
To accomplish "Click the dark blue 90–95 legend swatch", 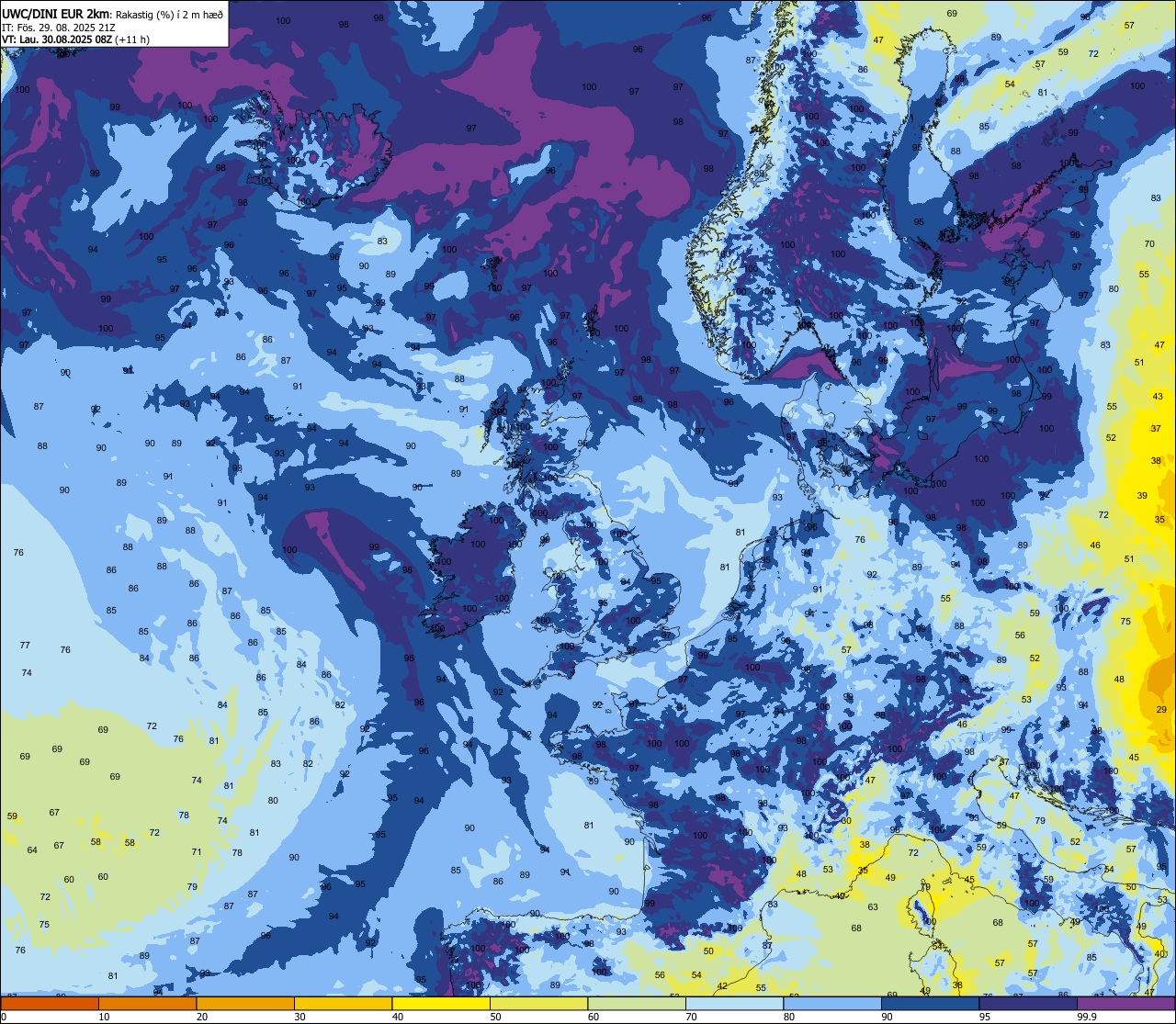I will pos(930,1003).
